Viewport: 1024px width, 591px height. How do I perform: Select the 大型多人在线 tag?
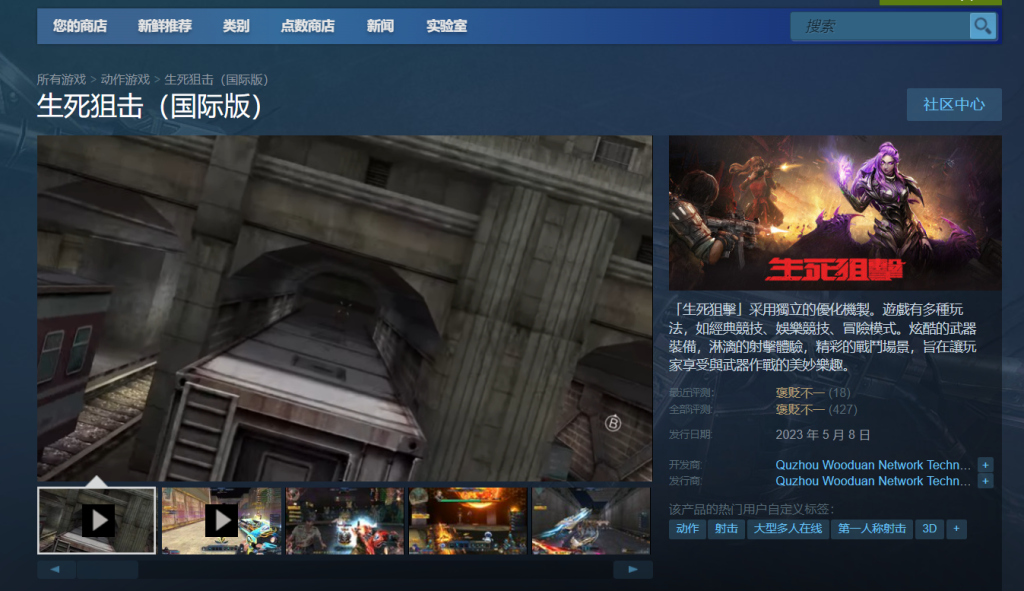tap(788, 529)
